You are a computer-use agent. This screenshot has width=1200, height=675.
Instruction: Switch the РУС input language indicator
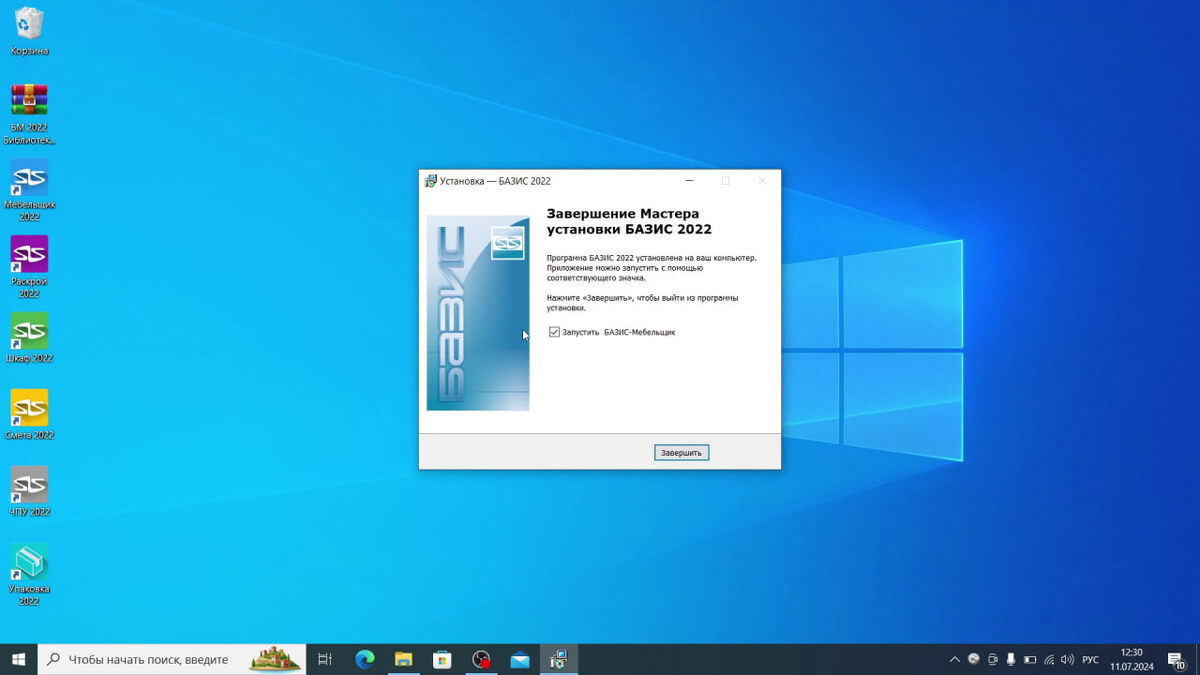tap(1090, 660)
